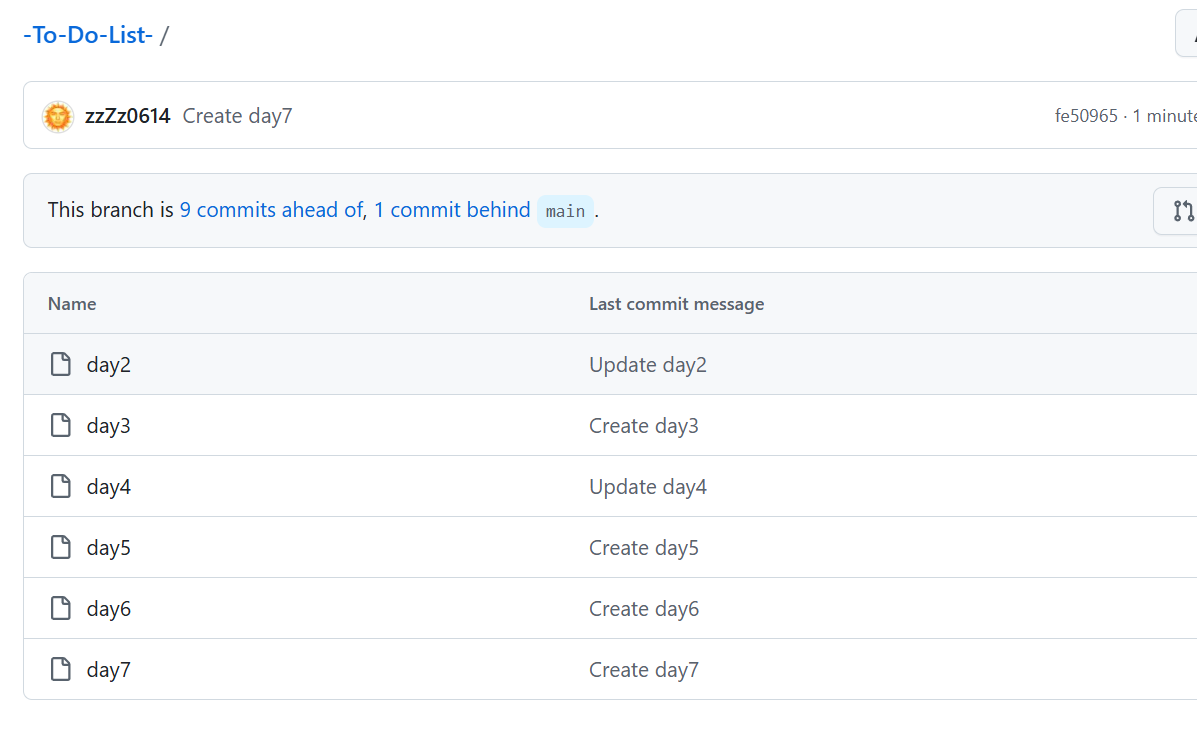
Task: Open the "Create day7" latest commit message
Action: coord(238,116)
